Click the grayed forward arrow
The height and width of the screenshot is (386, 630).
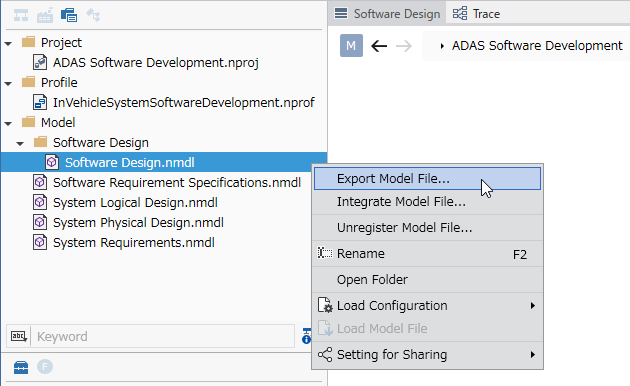tap(404, 46)
